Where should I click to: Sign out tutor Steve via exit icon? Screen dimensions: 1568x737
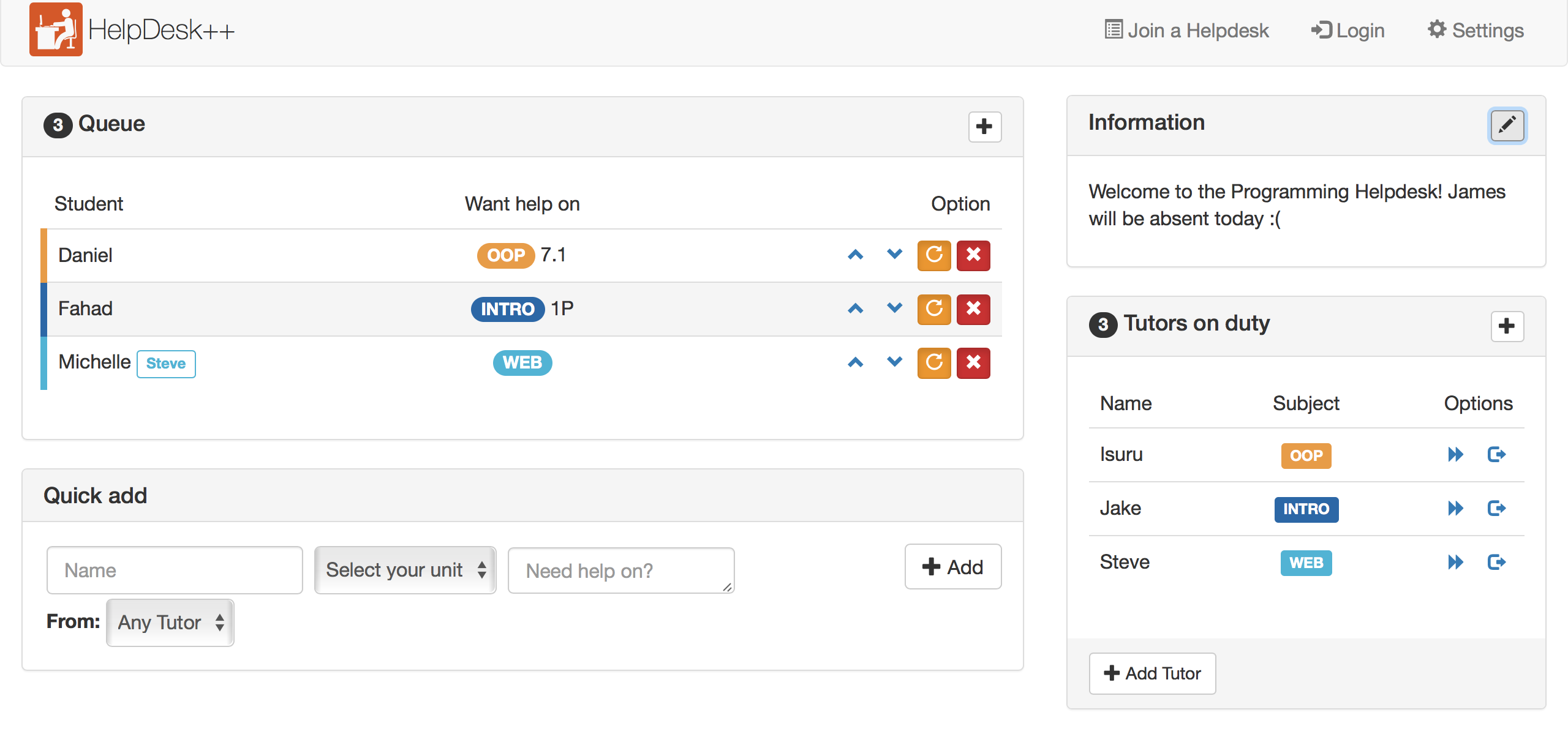click(1496, 563)
